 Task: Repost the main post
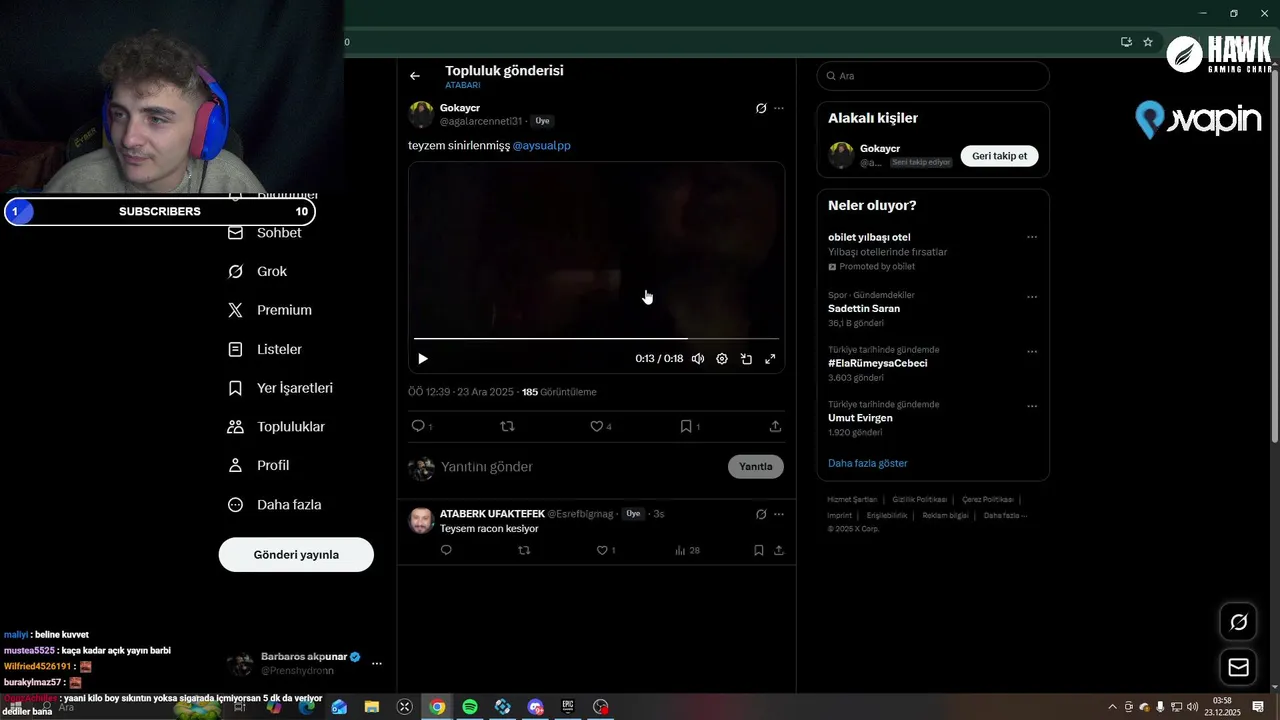click(x=507, y=426)
